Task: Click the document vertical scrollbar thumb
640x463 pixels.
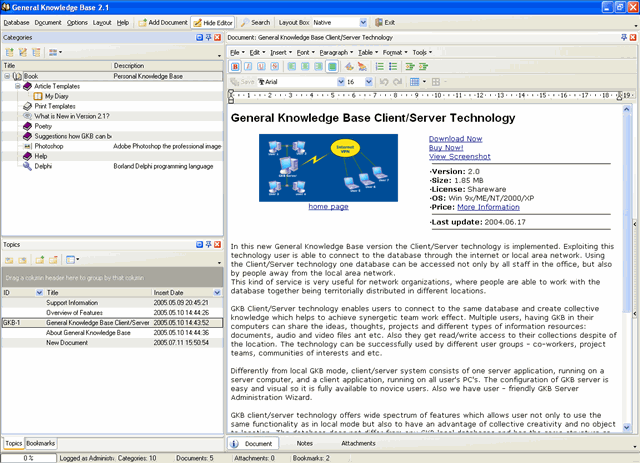Action: 627,212
